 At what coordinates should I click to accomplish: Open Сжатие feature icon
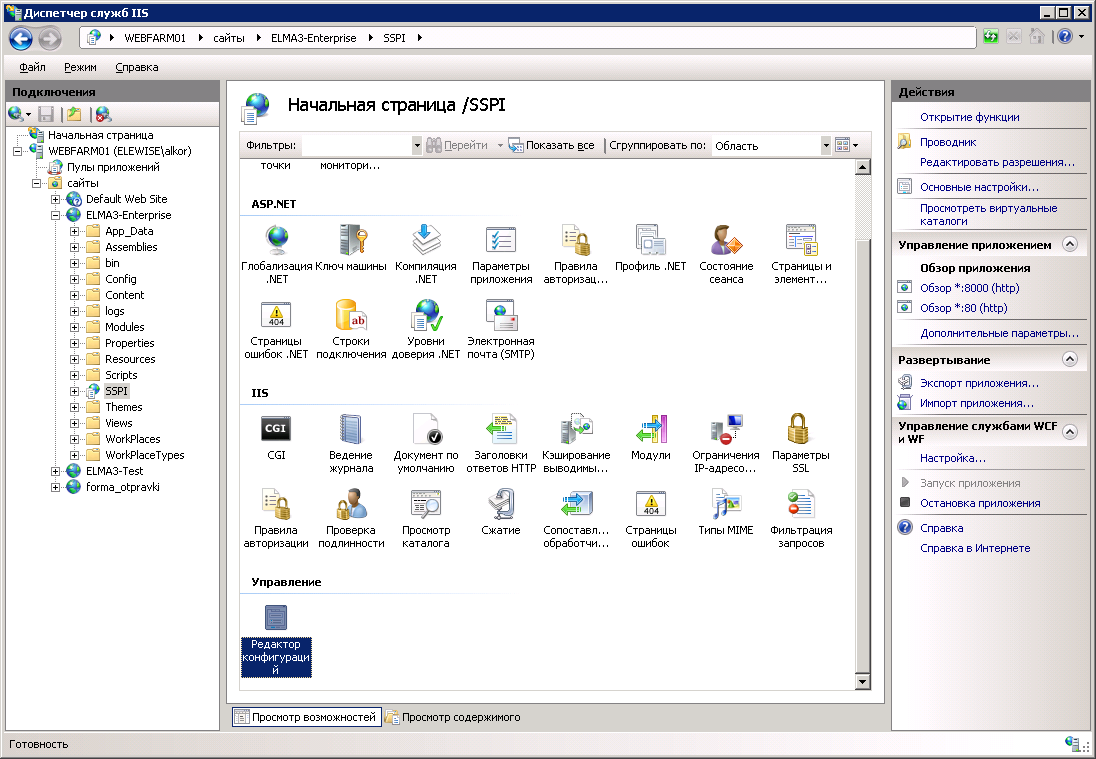click(500, 504)
